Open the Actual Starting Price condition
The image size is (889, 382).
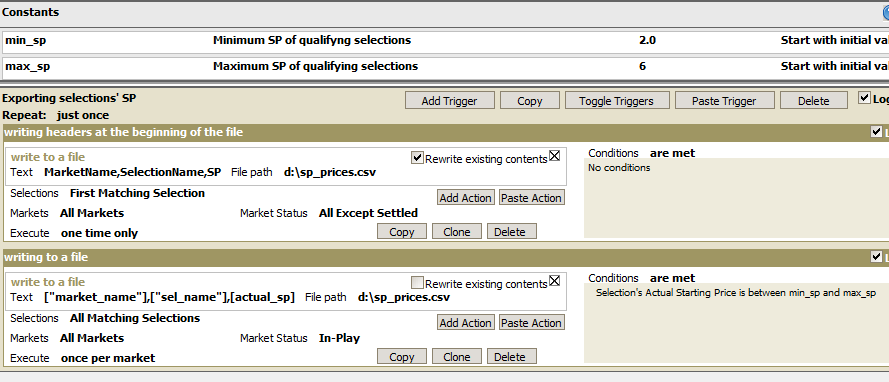pyautogui.click(x=736, y=293)
